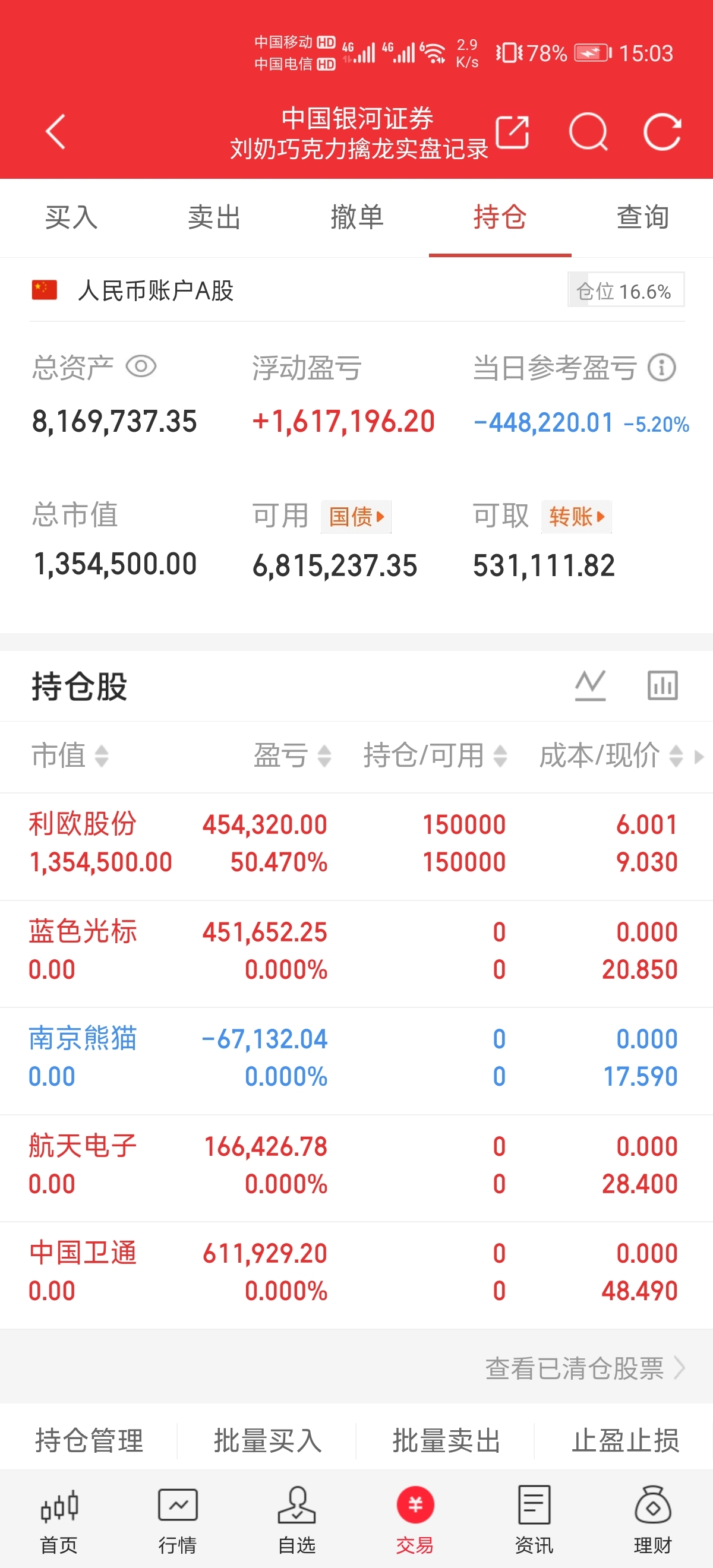The image size is (713, 1568).
Task: Open 理财 wealth money bag icon
Action: tap(653, 1504)
